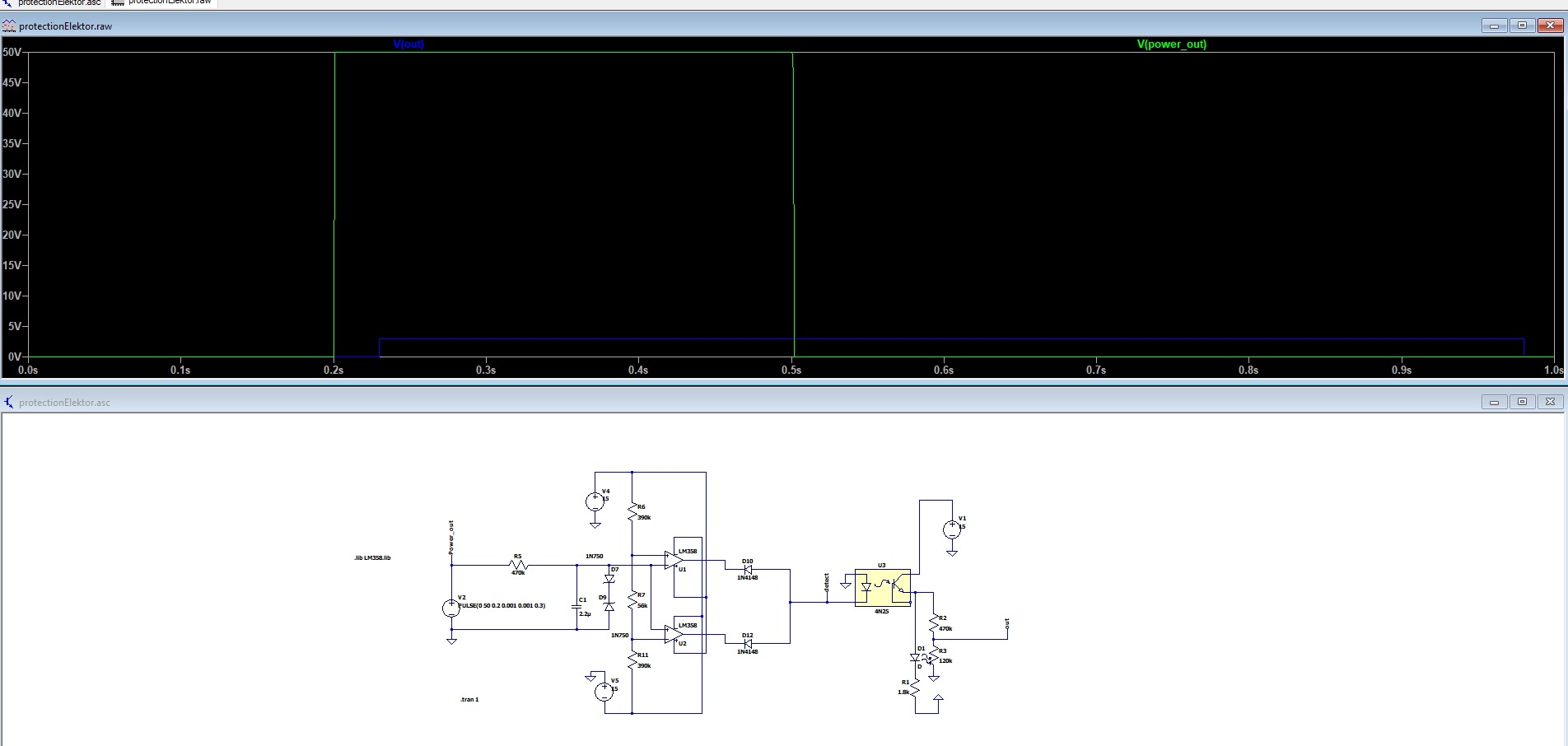Click the ground symbol below V1
1568x746 pixels.
[952, 553]
